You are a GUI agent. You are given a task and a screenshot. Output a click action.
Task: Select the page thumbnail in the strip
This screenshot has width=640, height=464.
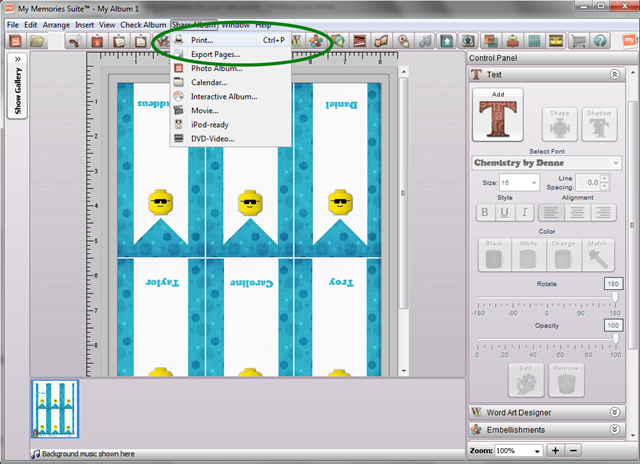[x=55, y=410]
